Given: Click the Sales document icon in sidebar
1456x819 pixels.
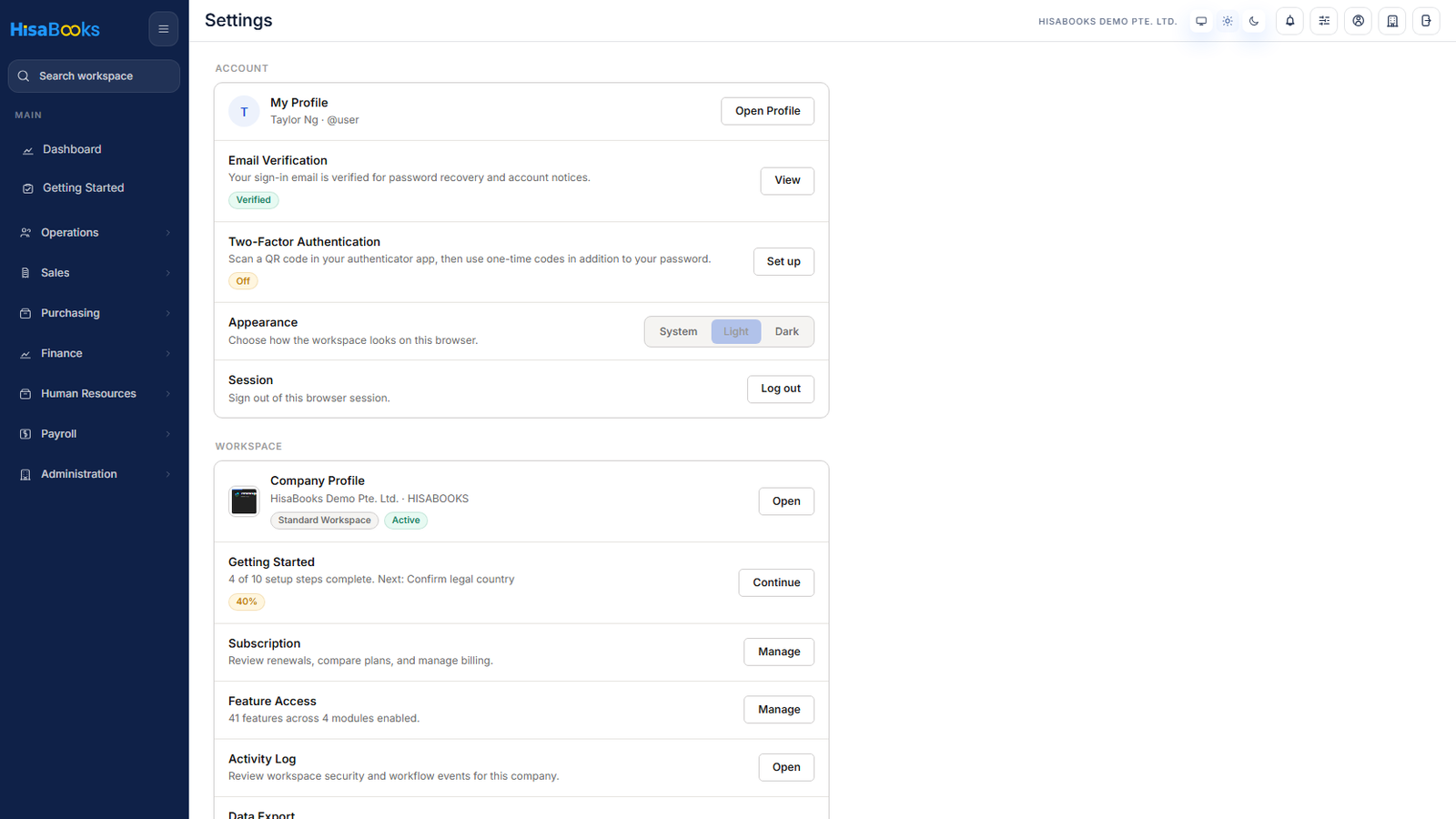Looking at the screenshot, I should tap(25, 273).
